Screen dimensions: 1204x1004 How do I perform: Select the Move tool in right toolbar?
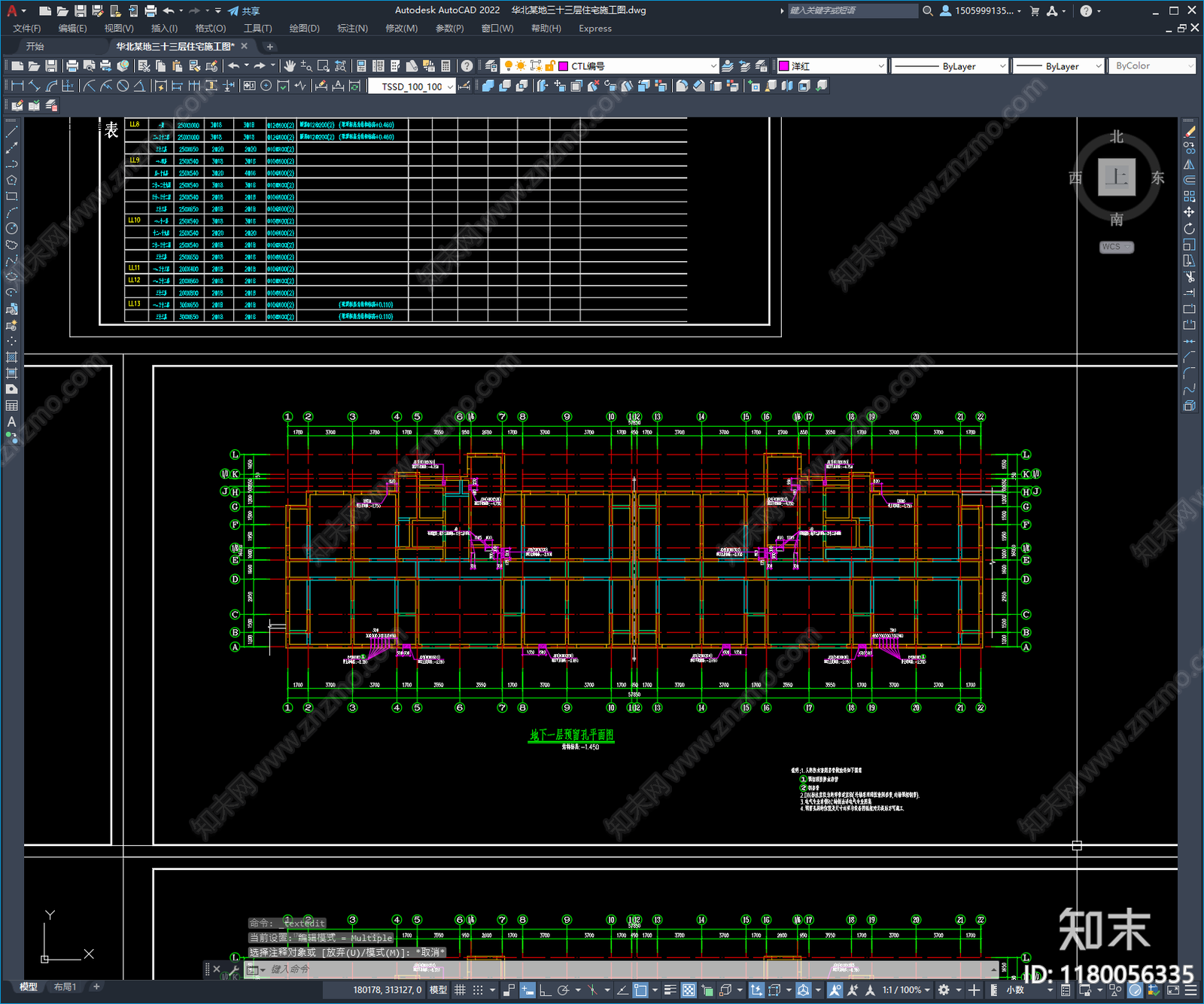[1189, 212]
